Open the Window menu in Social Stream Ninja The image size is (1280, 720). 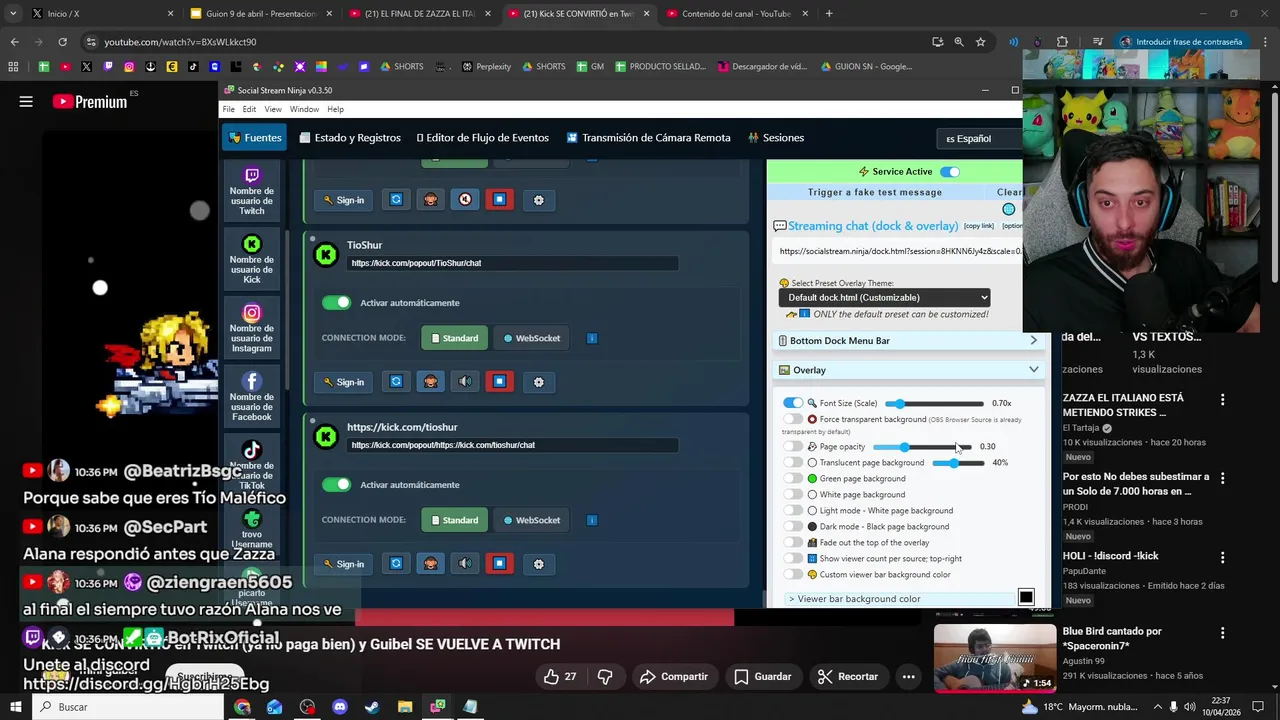(304, 109)
